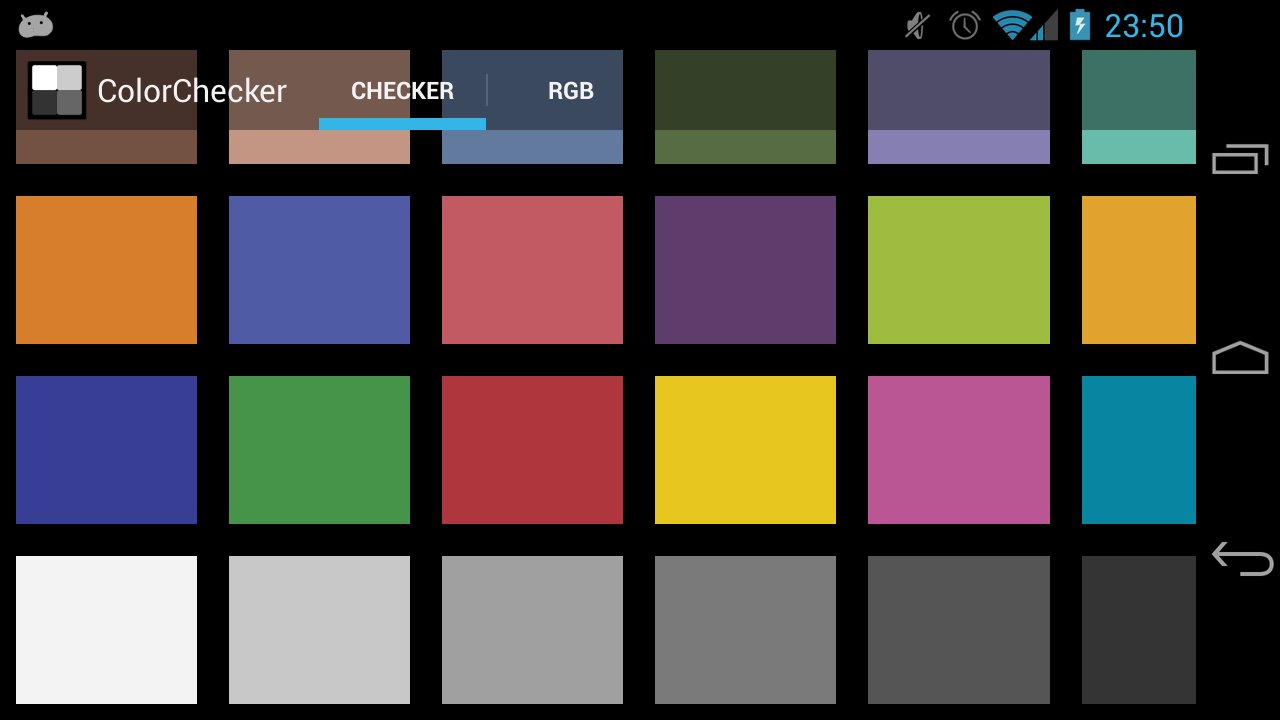
Task: Switch to the CHECKER tab
Action: pyautogui.click(x=402, y=91)
